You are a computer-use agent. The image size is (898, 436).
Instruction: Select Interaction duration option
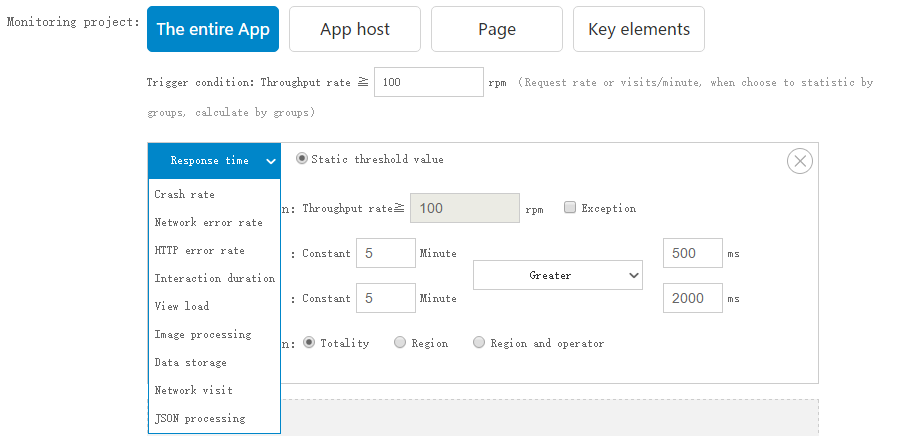coord(214,279)
